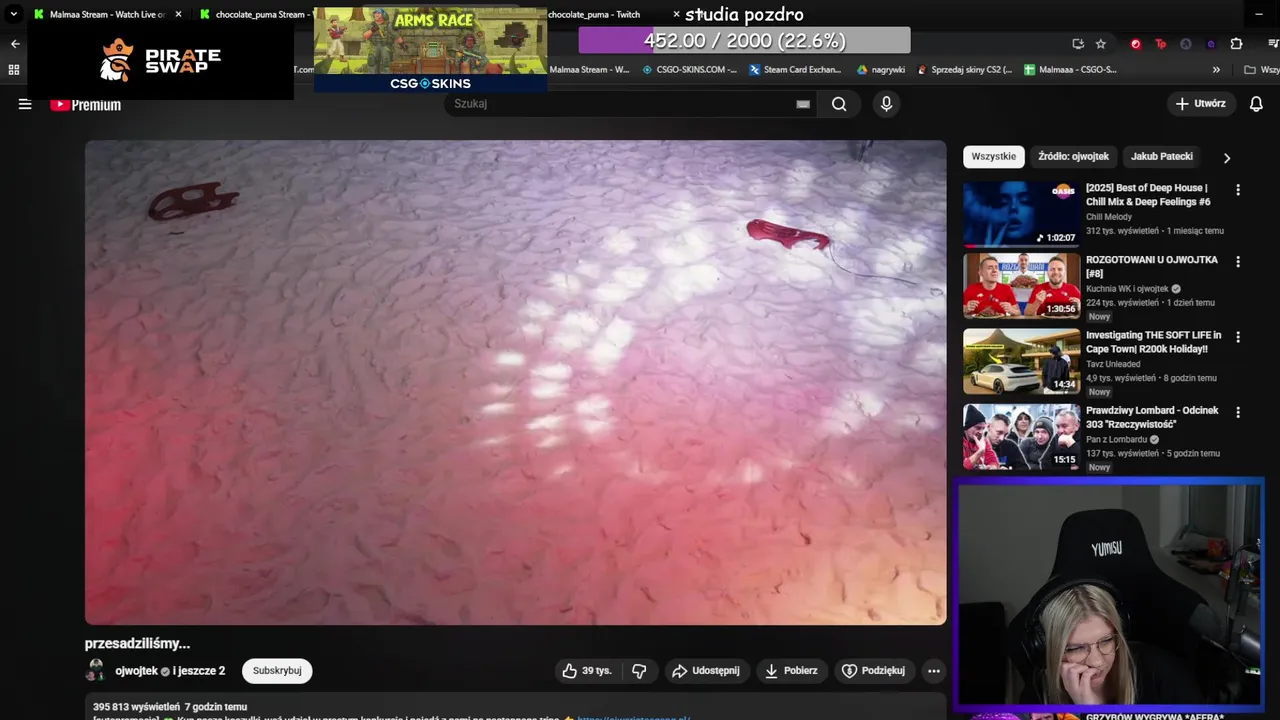Switch to the chocolate_puma Stream browser tab
The height and width of the screenshot is (720, 1280).
[x=260, y=15]
